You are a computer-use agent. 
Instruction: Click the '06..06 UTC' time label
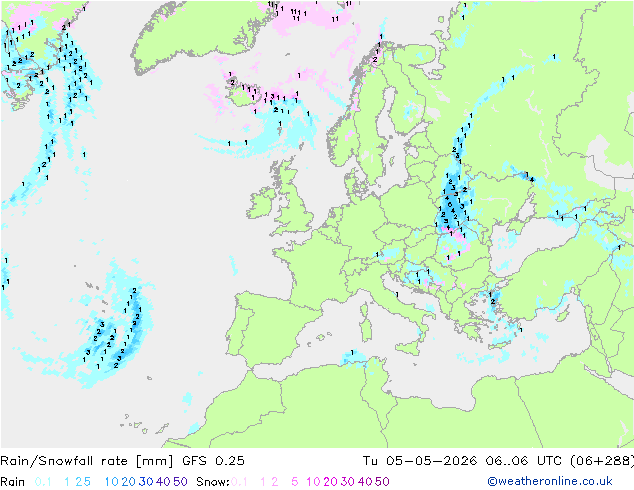(522, 461)
